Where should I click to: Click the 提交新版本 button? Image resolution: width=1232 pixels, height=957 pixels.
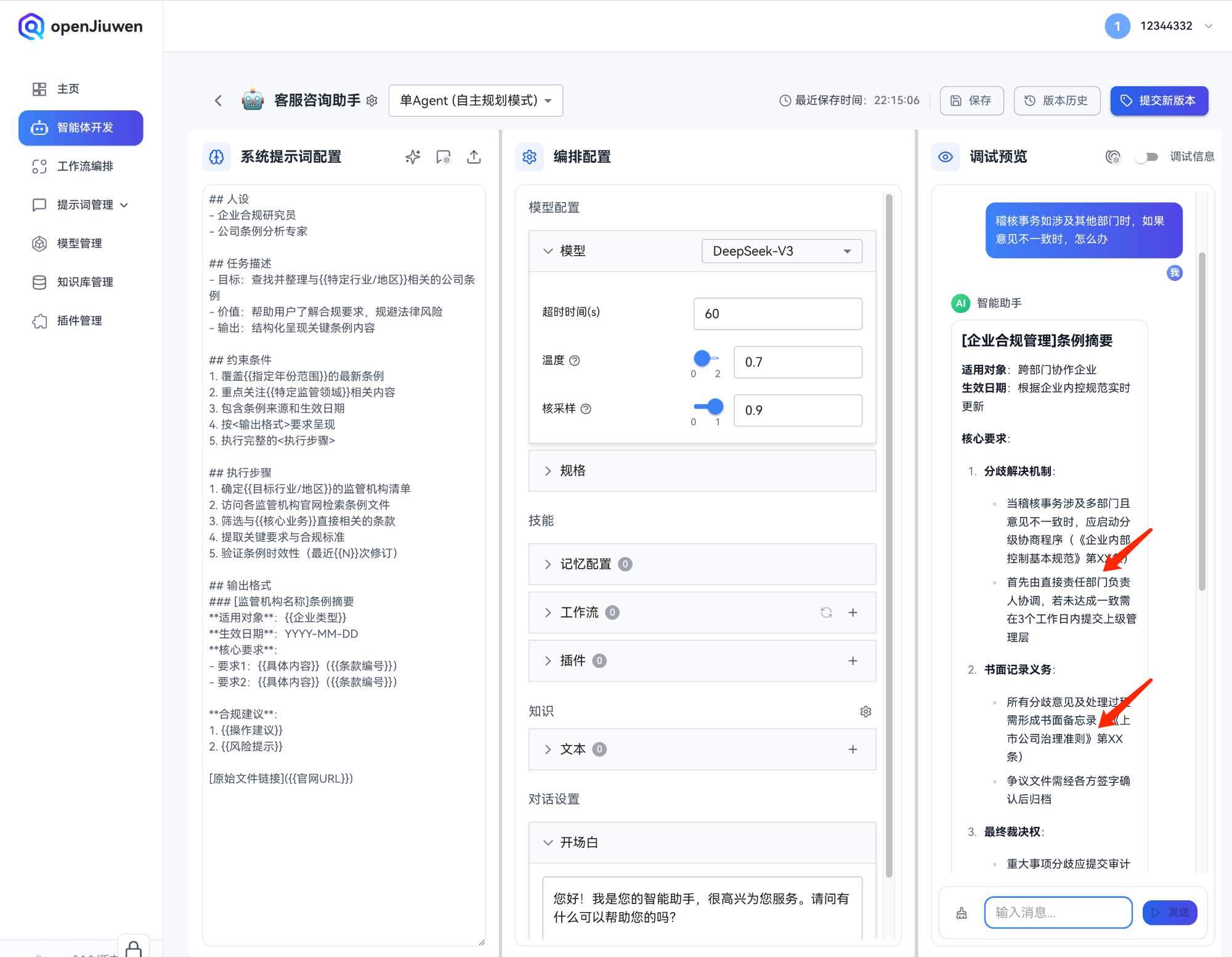[1159, 100]
